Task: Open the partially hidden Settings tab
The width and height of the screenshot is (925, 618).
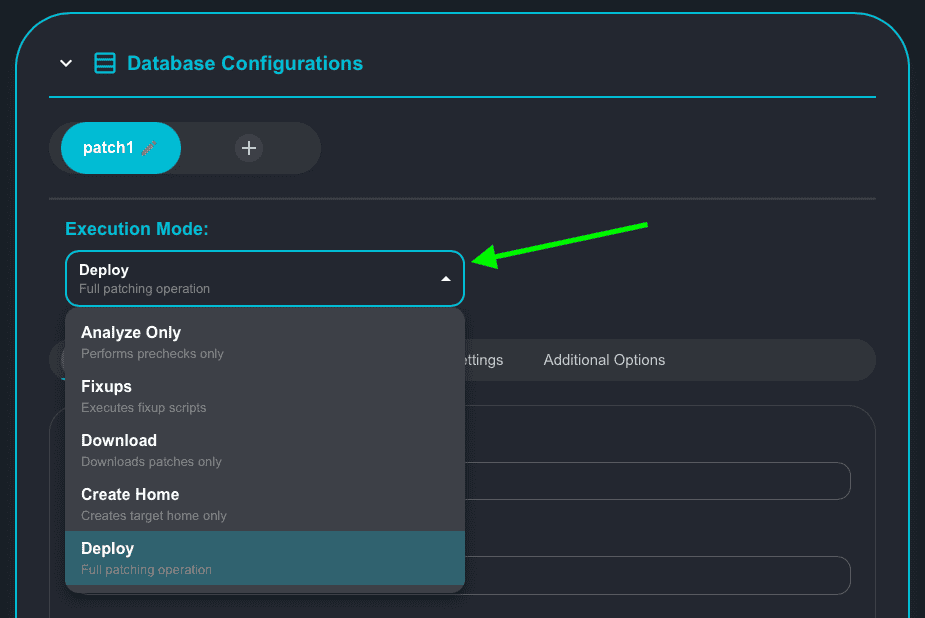Action: coord(484,360)
